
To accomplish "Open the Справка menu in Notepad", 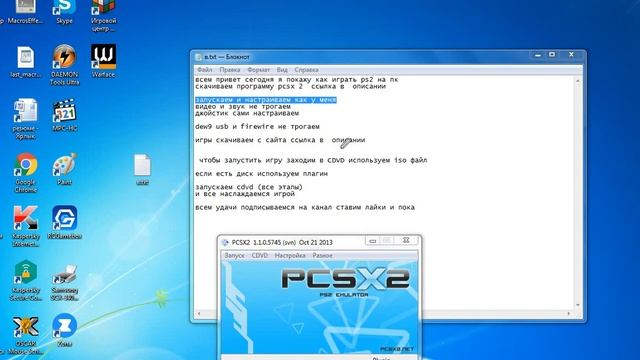I will click(x=306, y=70).
